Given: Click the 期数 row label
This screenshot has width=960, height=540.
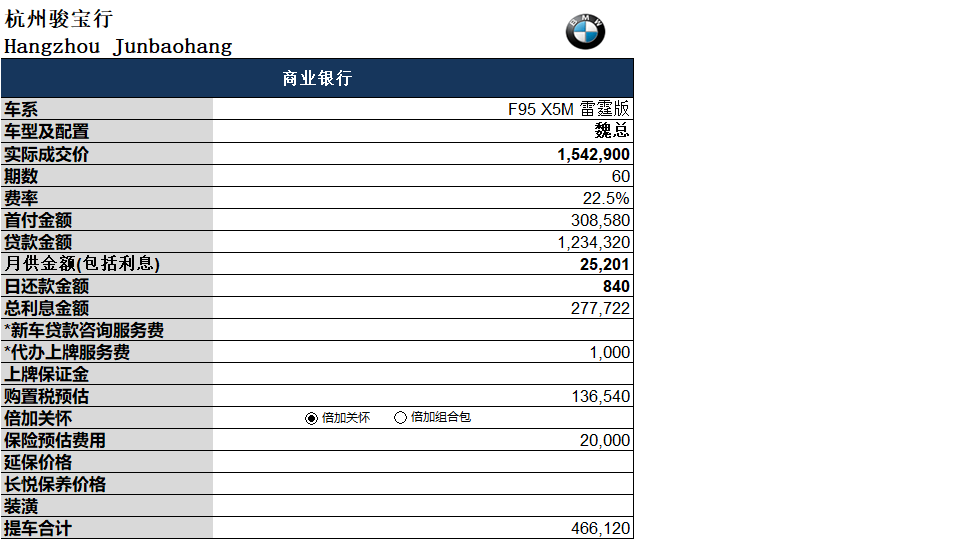Looking at the screenshot, I should click(21, 176).
